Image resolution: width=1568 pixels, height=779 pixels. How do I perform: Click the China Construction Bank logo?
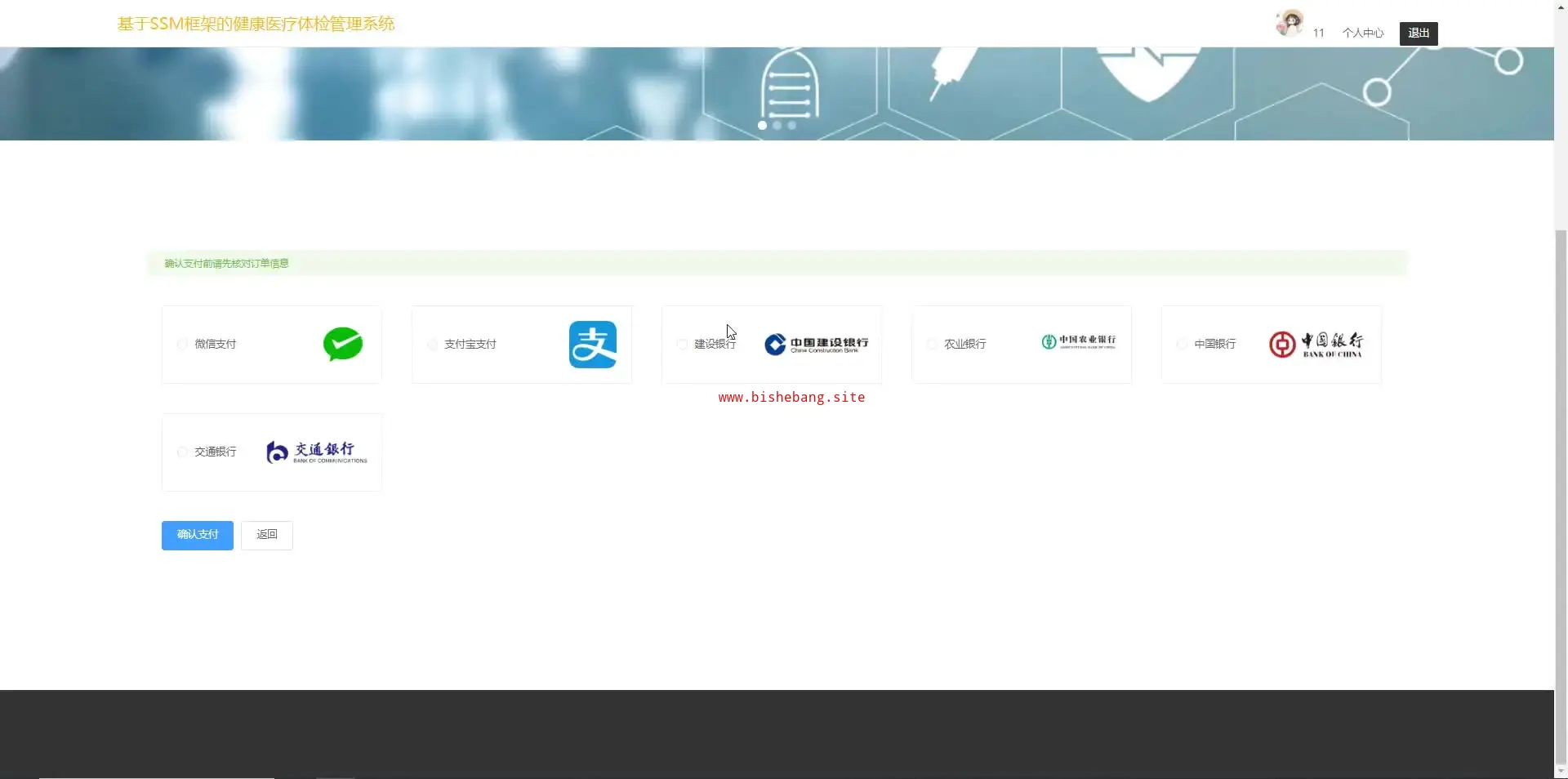pos(816,344)
